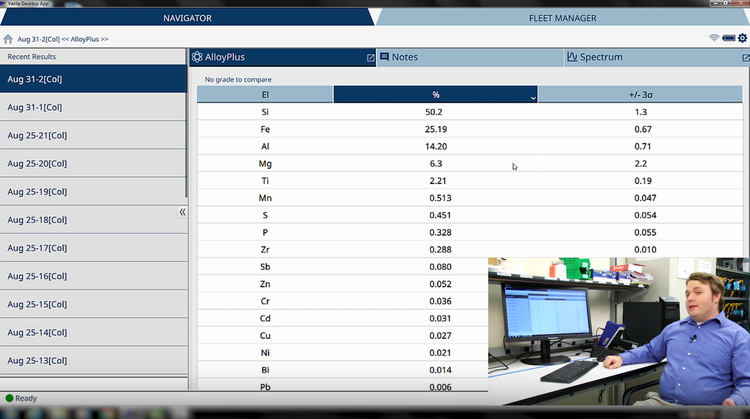Click the battery status icon
Screen dimensions: 750x419
pyautogui.click(x=729, y=38)
